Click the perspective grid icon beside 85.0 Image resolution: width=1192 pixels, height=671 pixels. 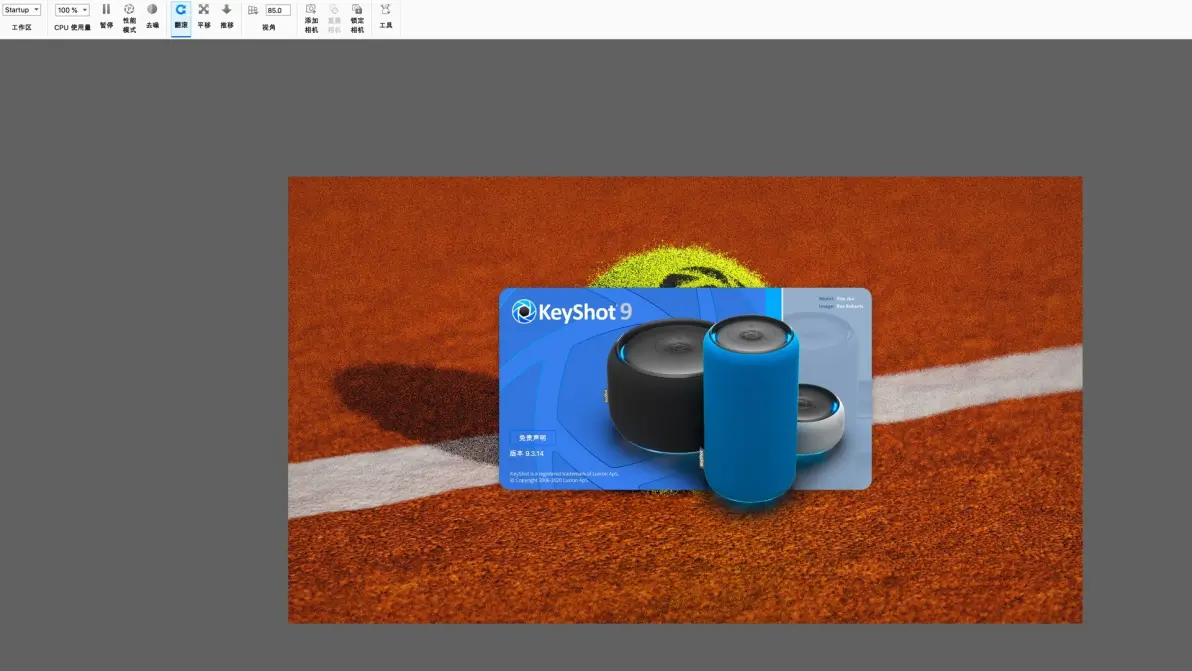253,10
